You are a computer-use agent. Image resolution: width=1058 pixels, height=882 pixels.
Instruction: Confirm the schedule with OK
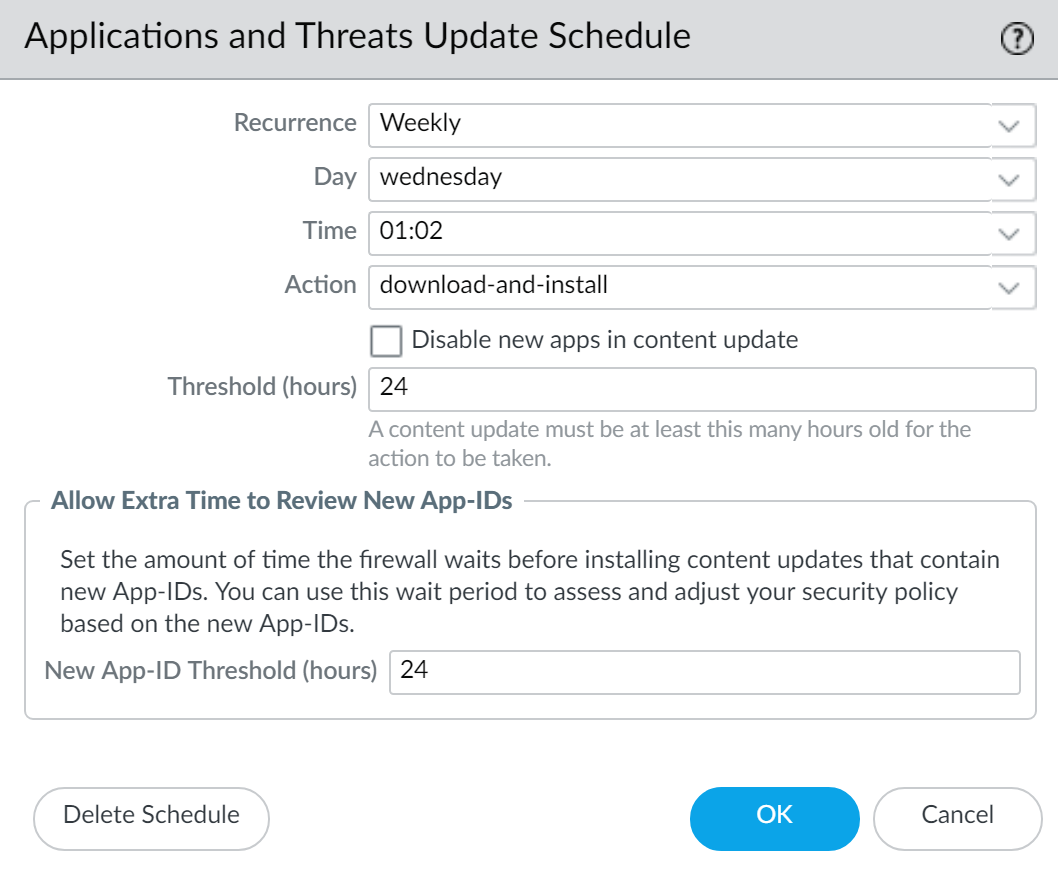(x=774, y=815)
